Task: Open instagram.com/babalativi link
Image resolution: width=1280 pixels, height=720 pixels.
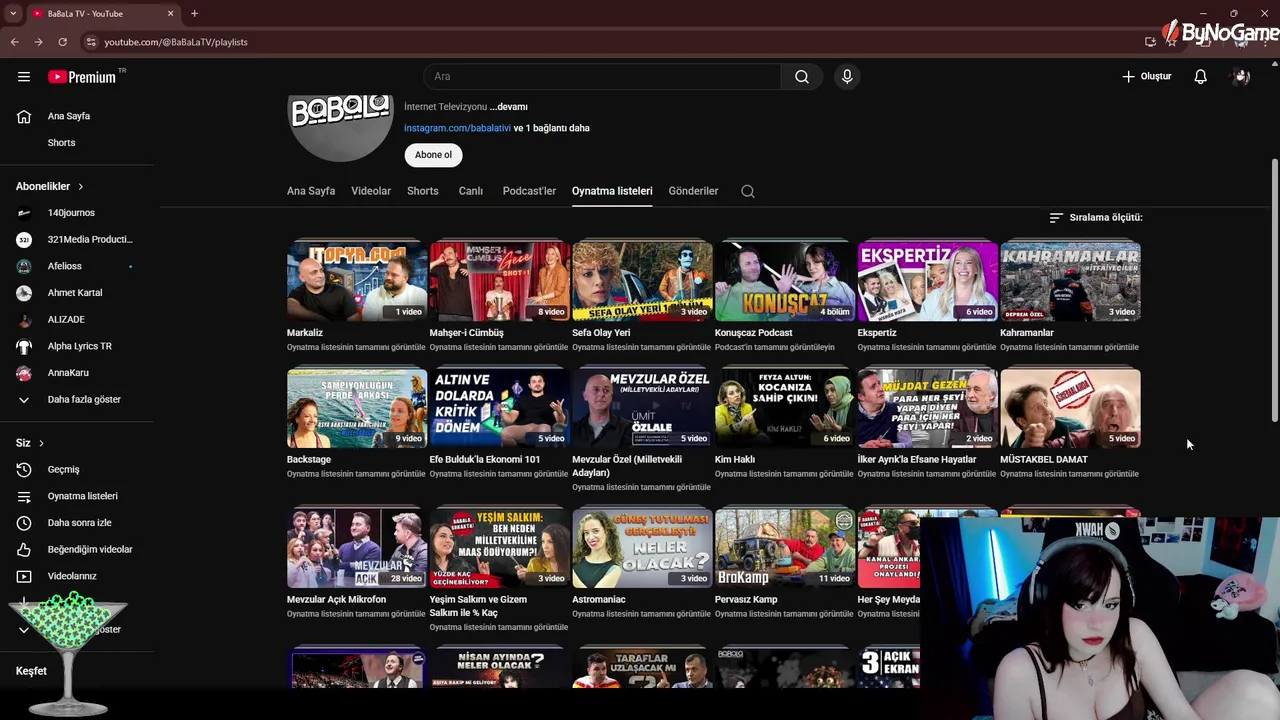Action: 457,128
